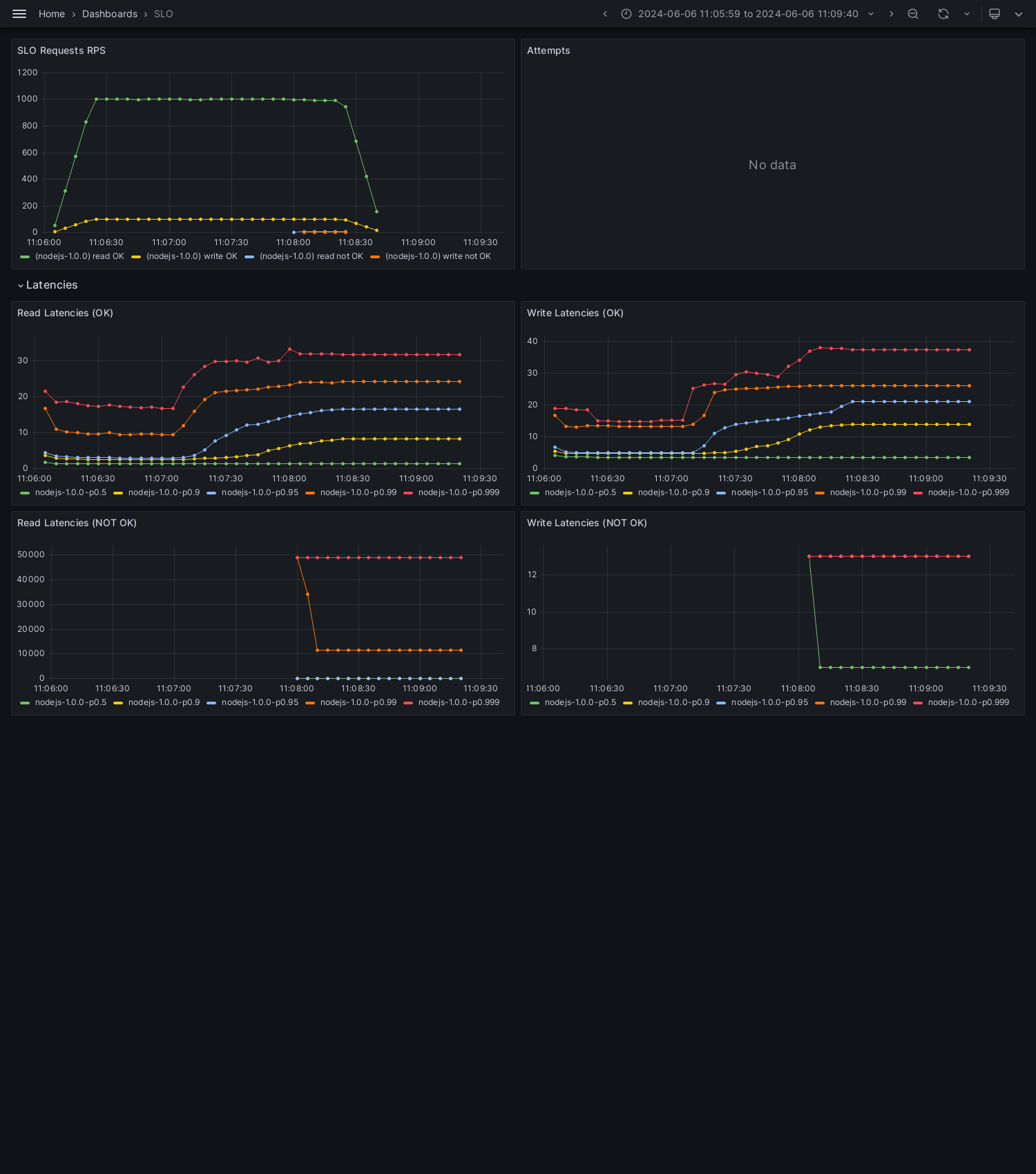Click 11:07:30 x-axis label in RPS chart
The image size is (1036, 1174).
point(231,242)
